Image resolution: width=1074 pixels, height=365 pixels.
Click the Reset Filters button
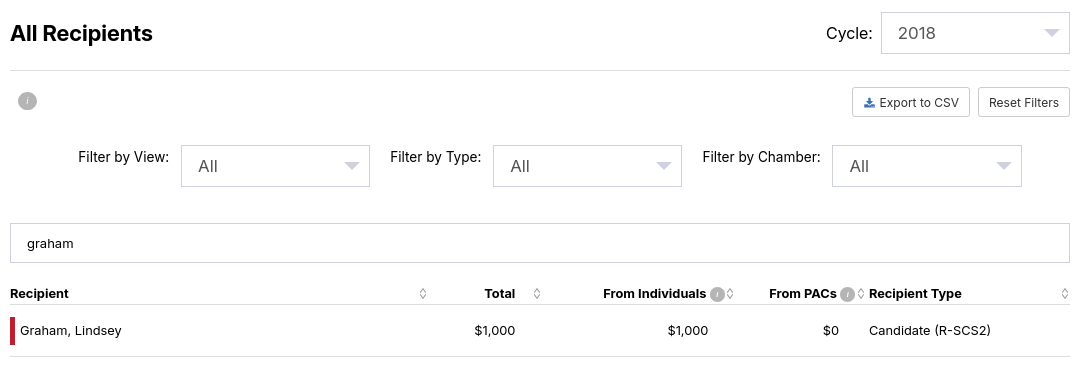(x=1024, y=102)
